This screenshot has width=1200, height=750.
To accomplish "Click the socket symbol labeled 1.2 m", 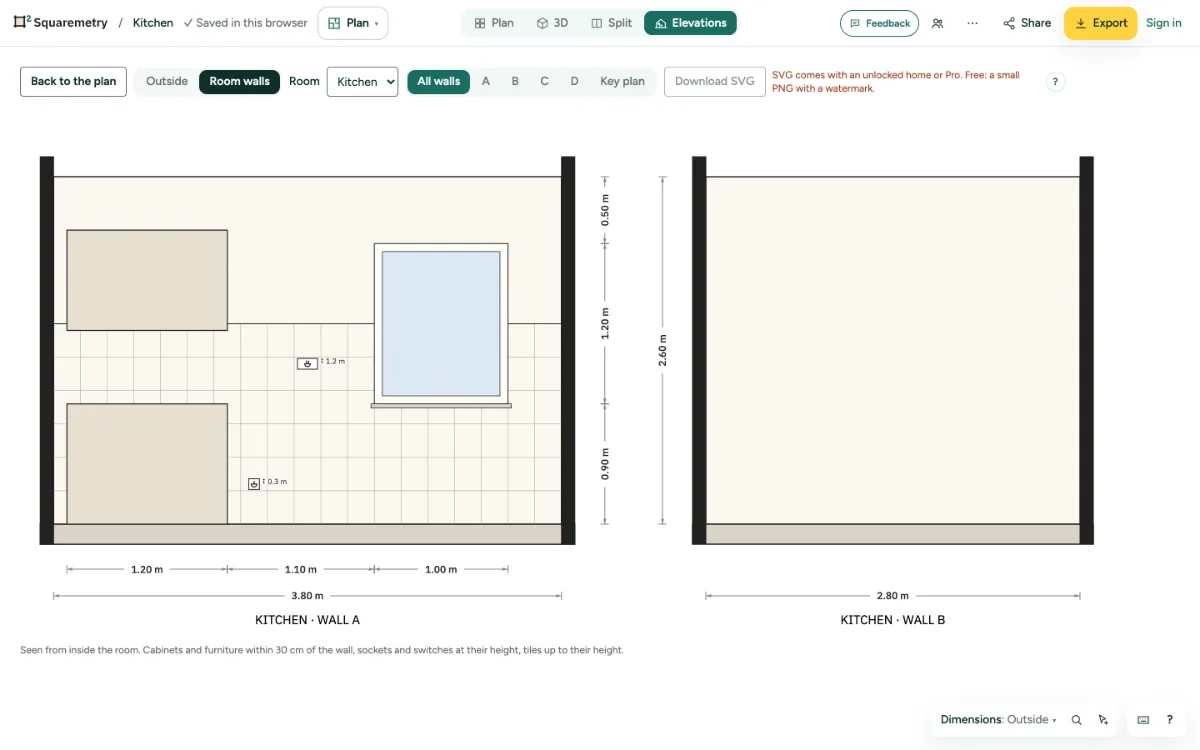I will (307, 363).
